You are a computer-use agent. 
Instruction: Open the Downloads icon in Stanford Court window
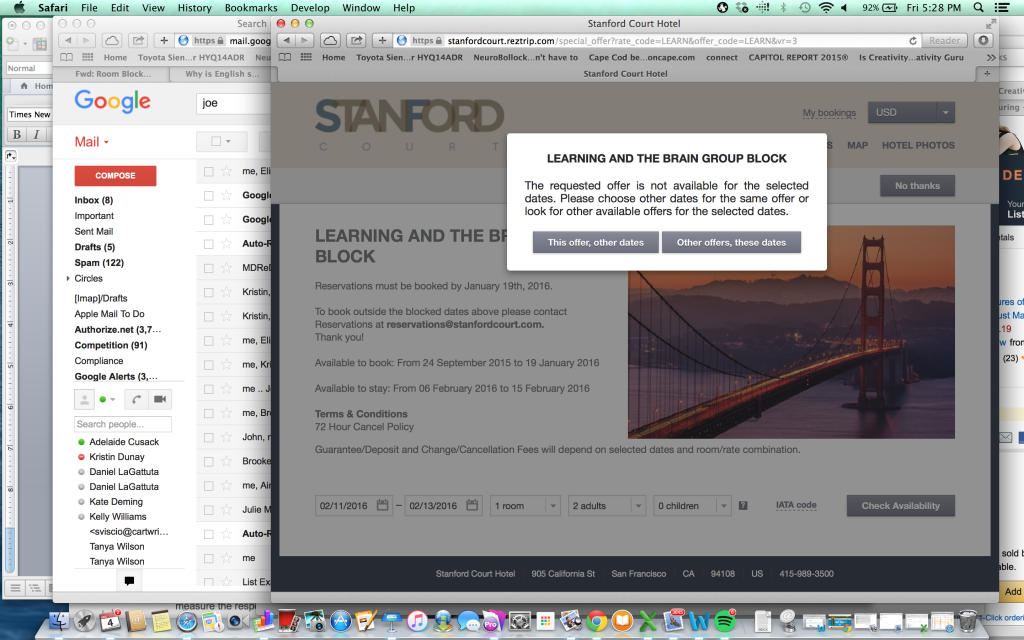(x=983, y=40)
